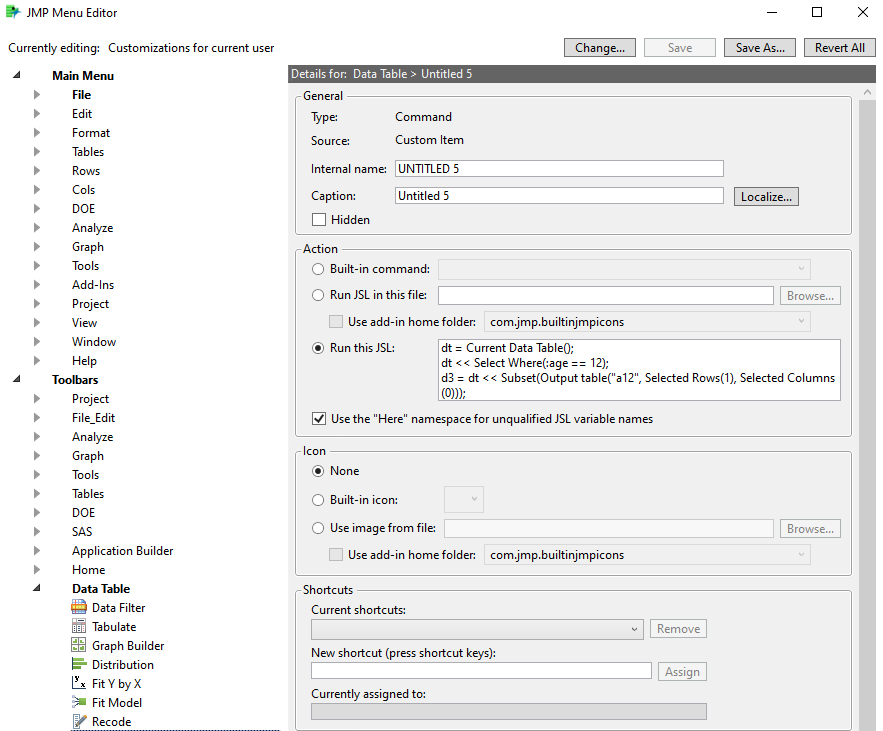Viewport: 883px width, 731px height.
Task: Click the Recode icon
Action: pos(79,721)
